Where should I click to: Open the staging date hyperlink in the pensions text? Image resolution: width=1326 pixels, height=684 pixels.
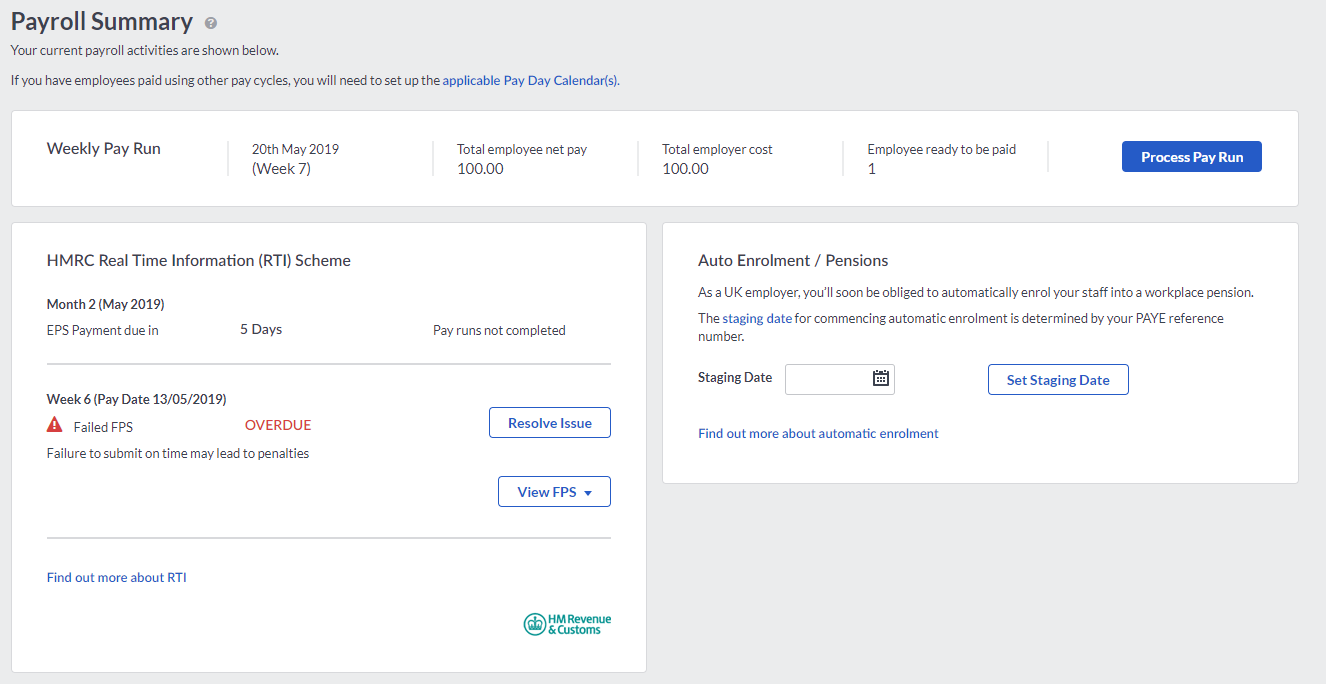pyautogui.click(x=757, y=318)
